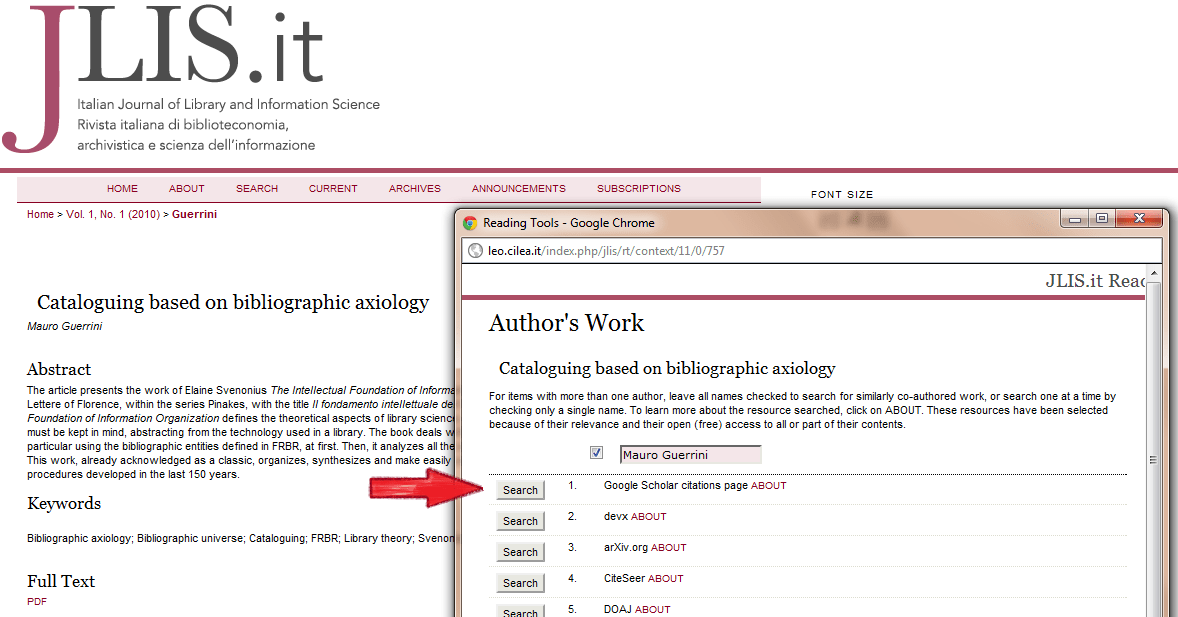
Task: Click the FONT SIZE label
Action: (842, 195)
